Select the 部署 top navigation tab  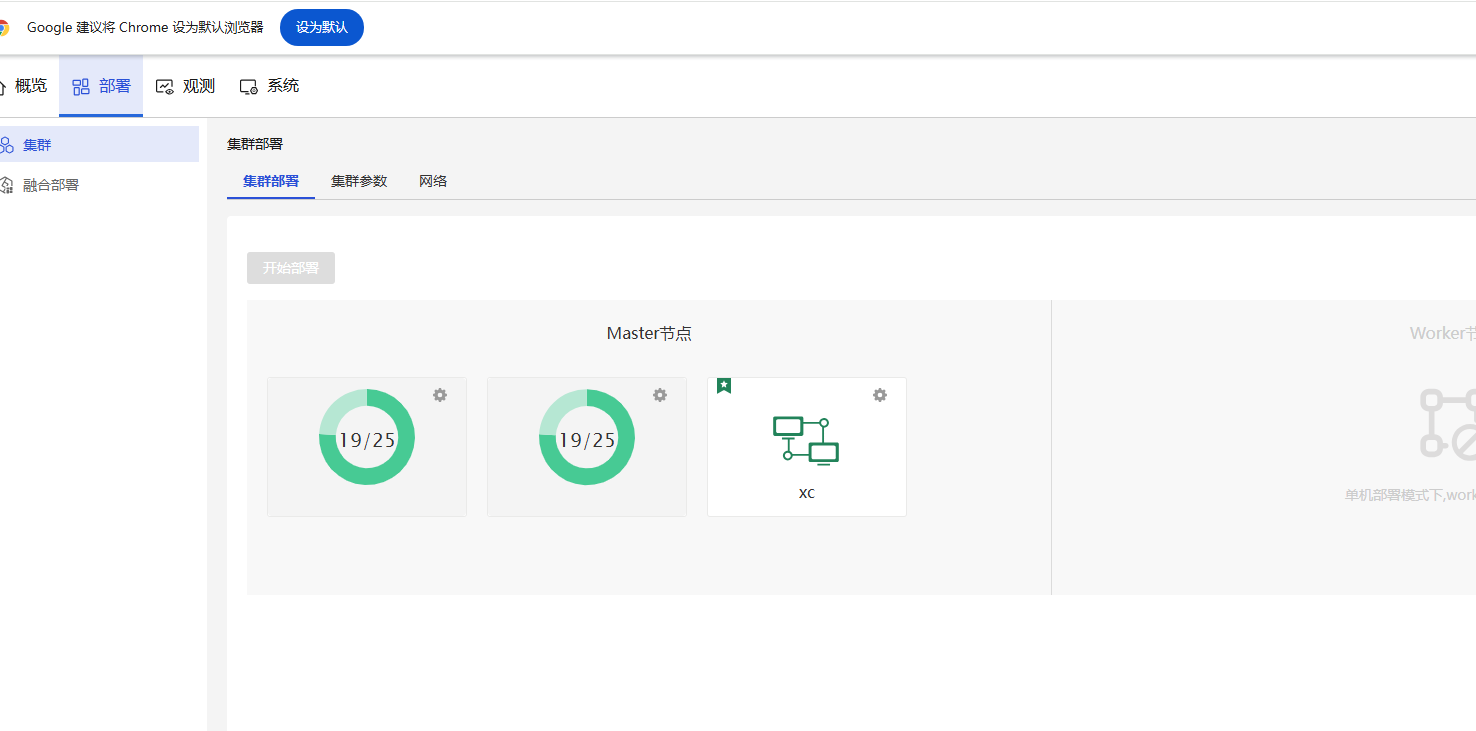click(x=101, y=86)
